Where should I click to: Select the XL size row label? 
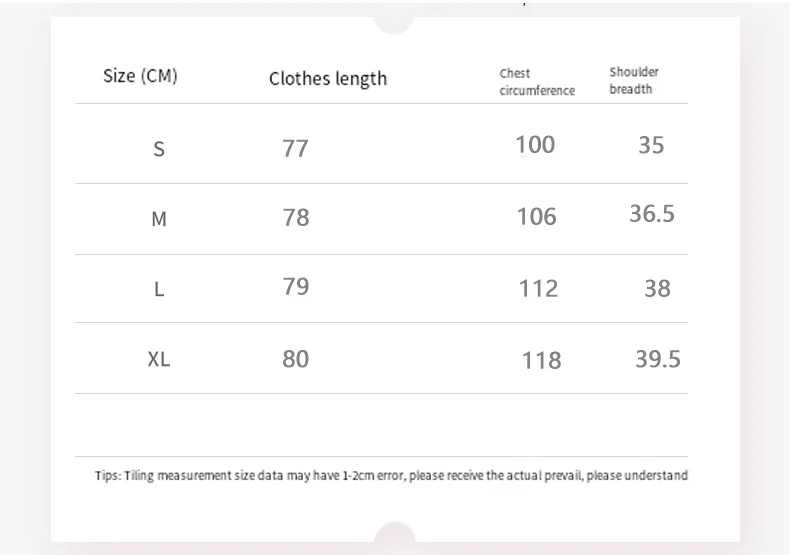point(159,359)
